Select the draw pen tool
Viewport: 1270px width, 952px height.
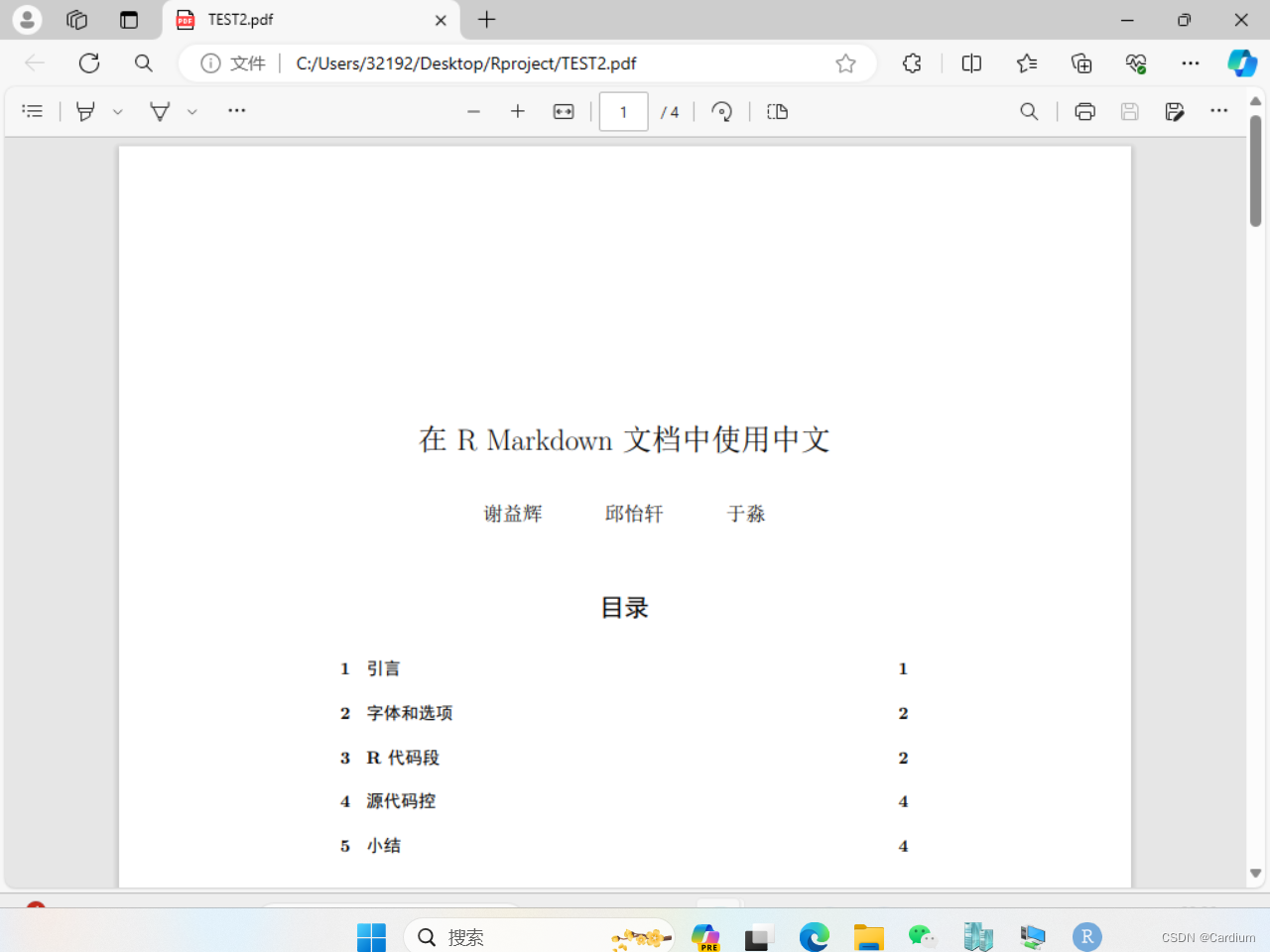pyautogui.click(x=84, y=111)
